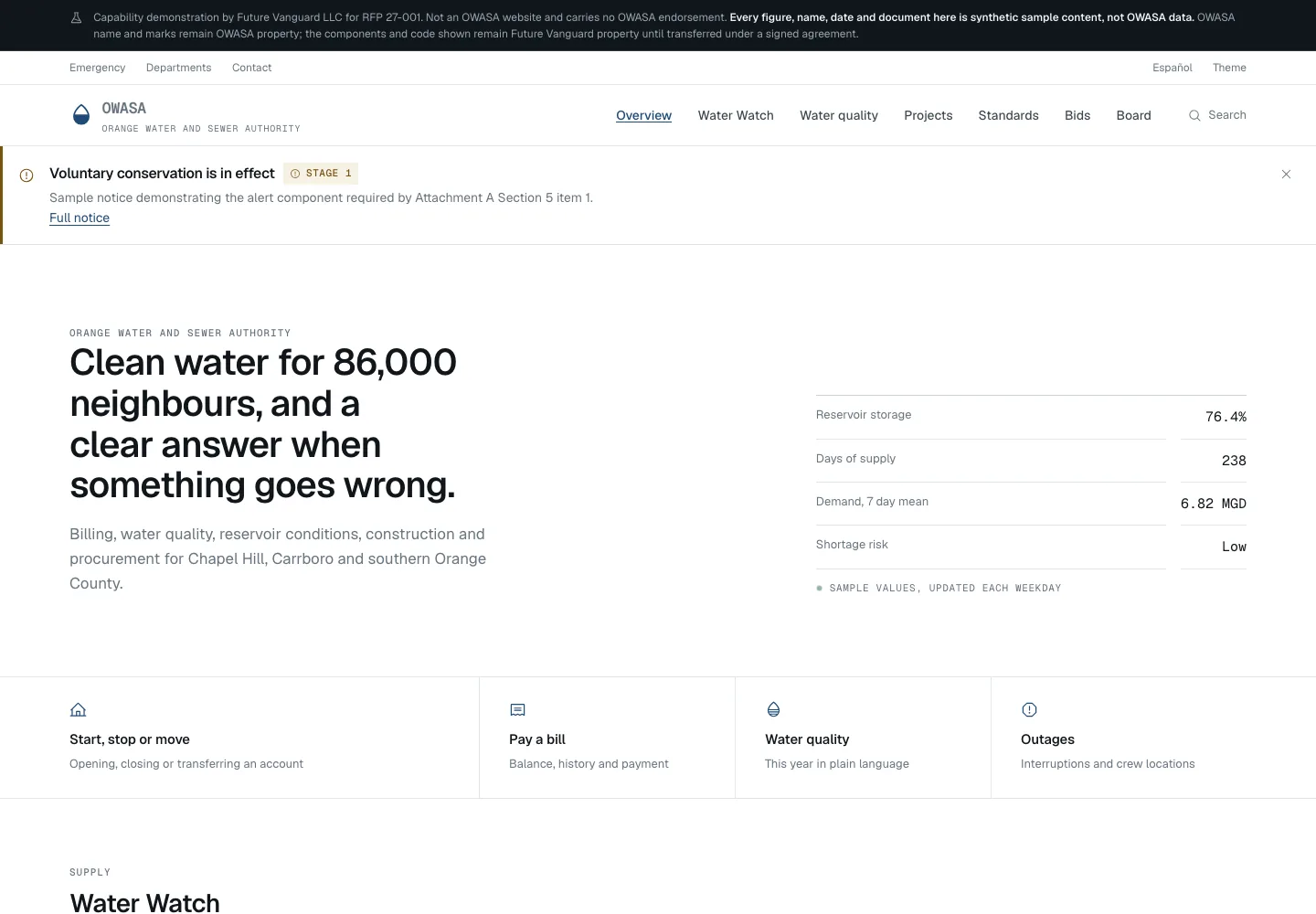Click the flask icon in the top demo banner
Viewport: 1316px width, 914px height.
pyautogui.click(x=77, y=18)
